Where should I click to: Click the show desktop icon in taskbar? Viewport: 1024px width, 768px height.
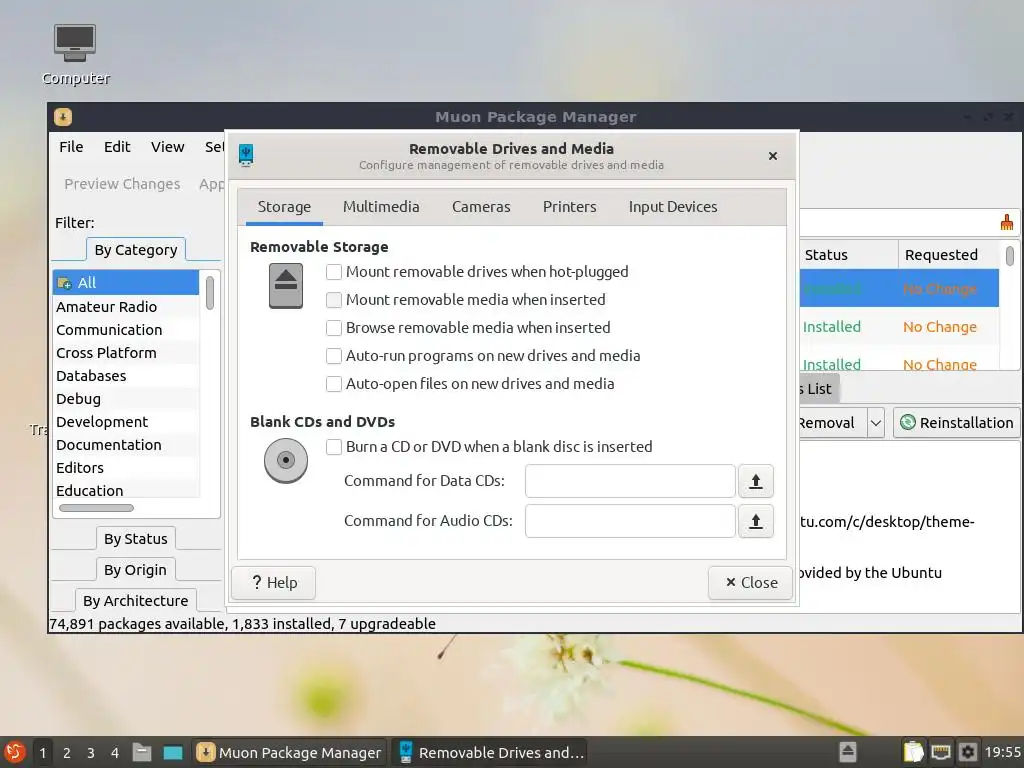tap(173, 752)
